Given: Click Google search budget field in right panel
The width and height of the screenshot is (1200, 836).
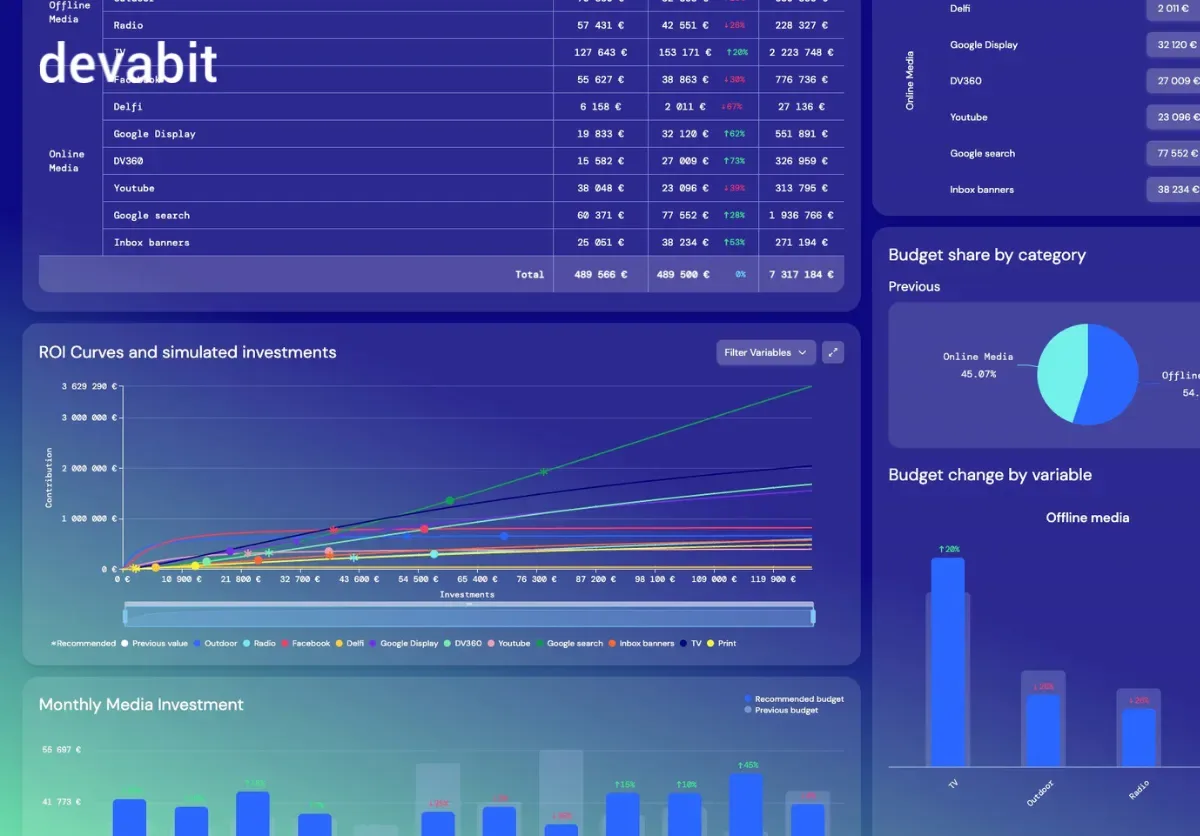Looking at the screenshot, I should (x=1173, y=153).
